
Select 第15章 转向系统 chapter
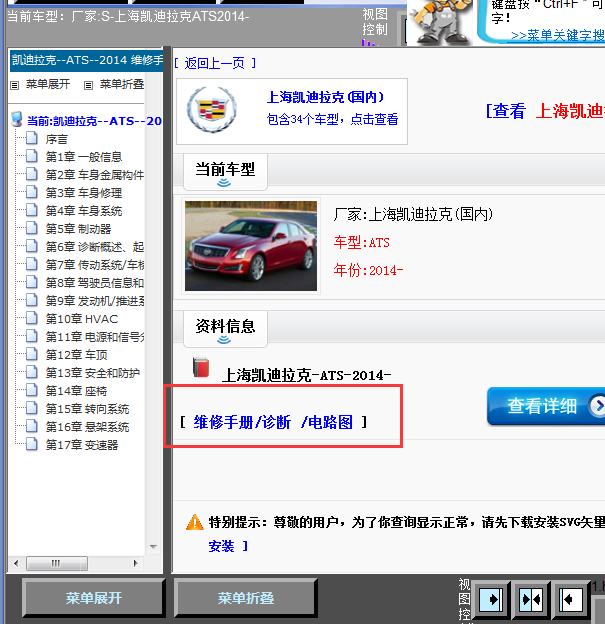tap(87, 409)
